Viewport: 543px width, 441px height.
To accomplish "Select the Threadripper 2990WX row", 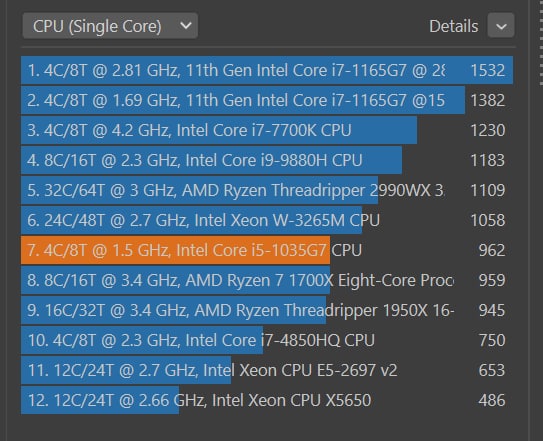I will click(267, 190).
